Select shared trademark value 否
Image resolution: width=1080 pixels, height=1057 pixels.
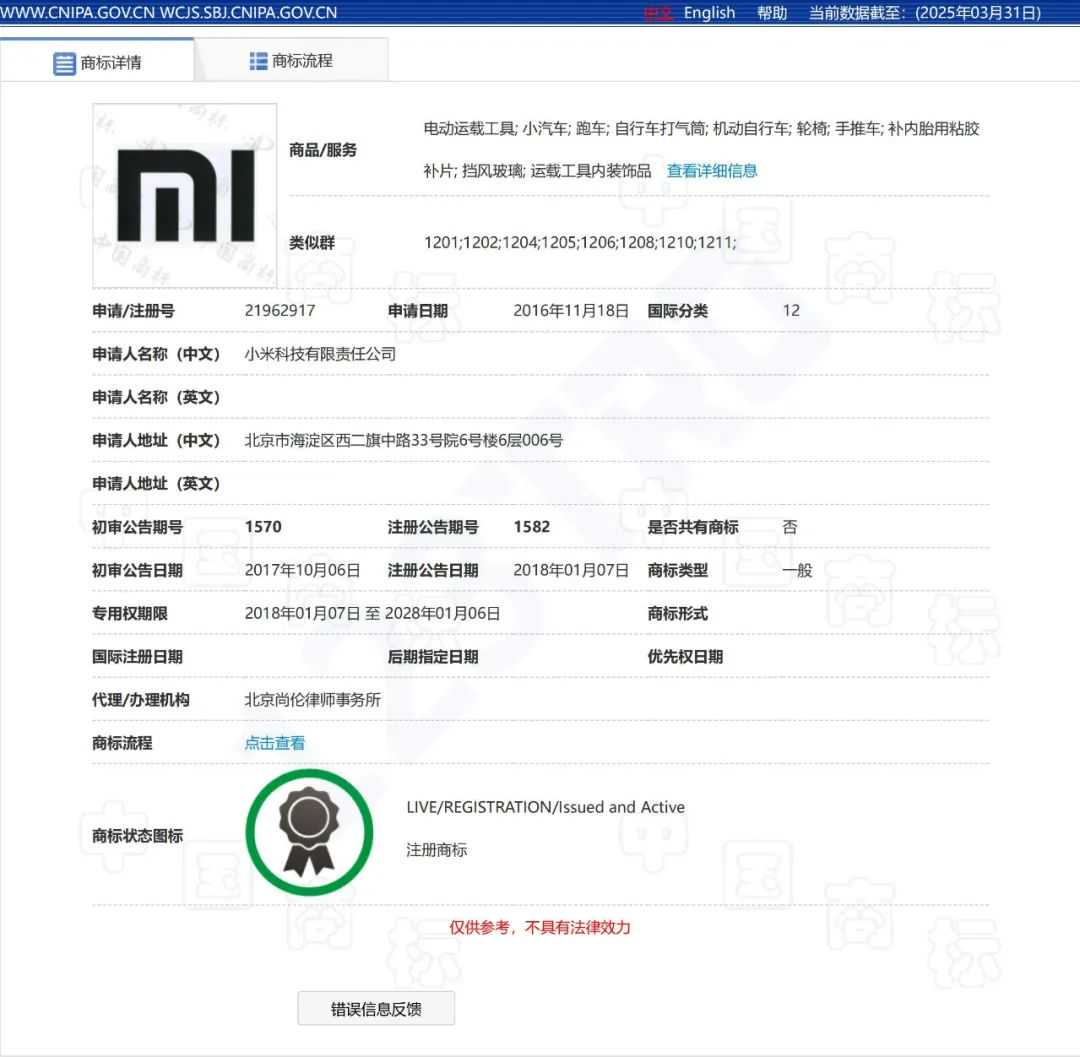(790, 527)
